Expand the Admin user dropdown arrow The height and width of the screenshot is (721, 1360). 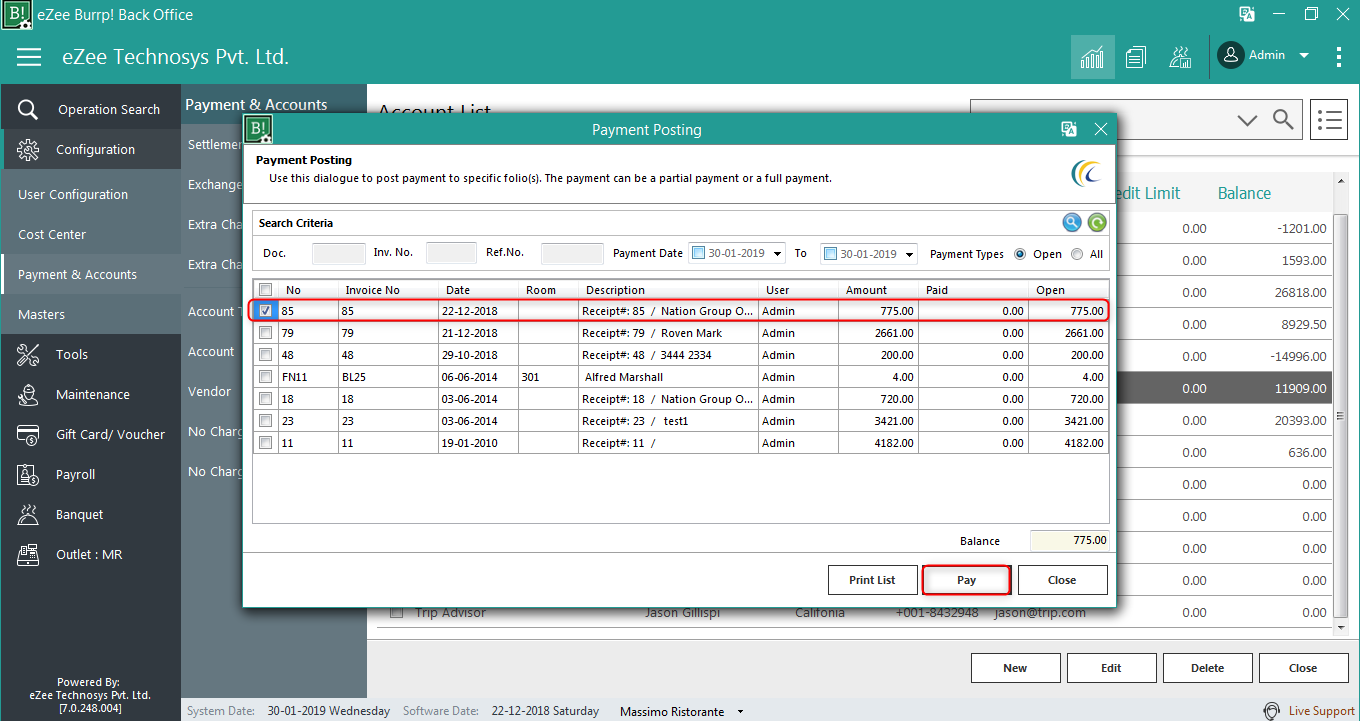pyautogui.click(x=1304, y=56)
